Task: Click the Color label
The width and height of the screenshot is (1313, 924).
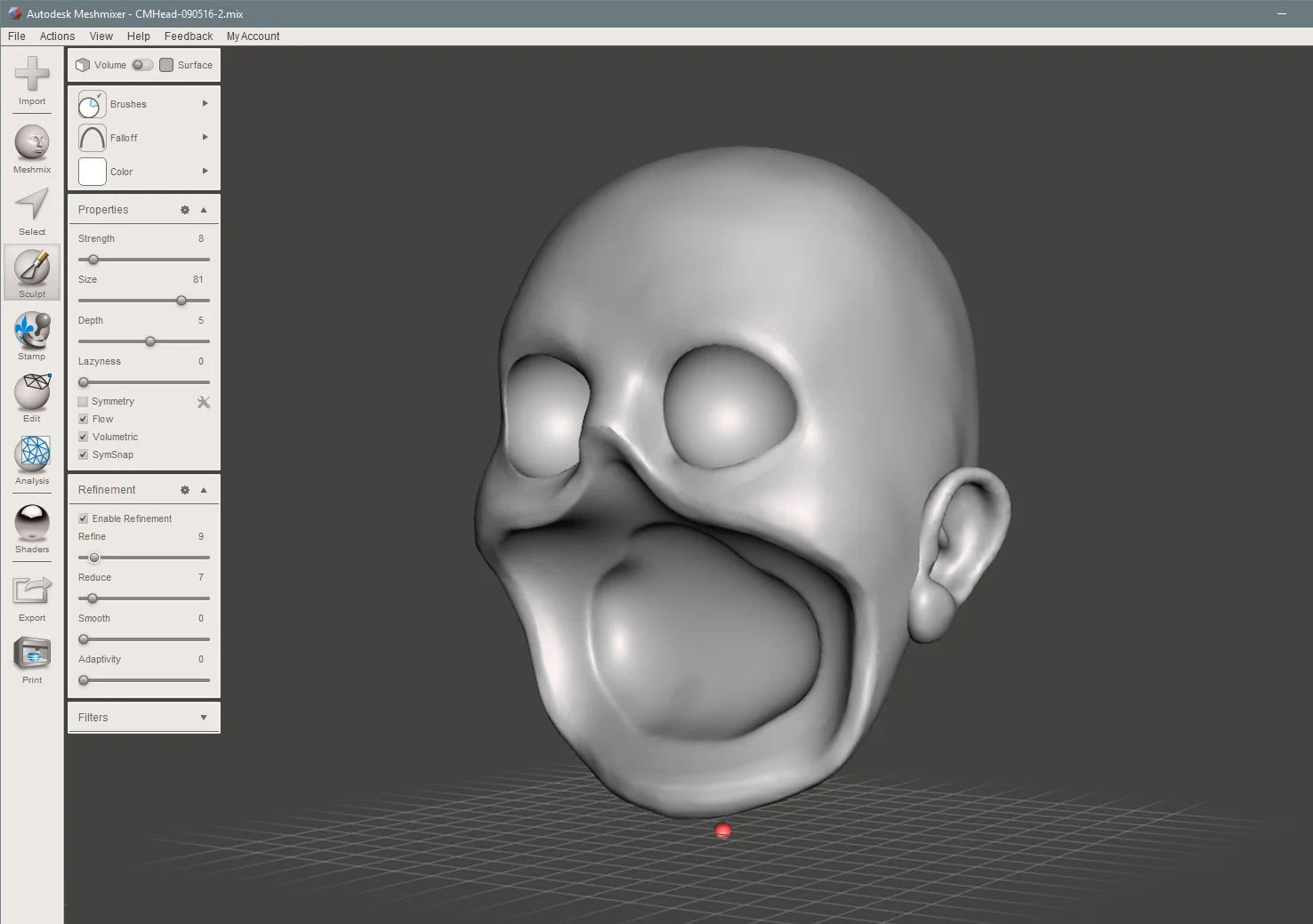Action: pos(121,172)
